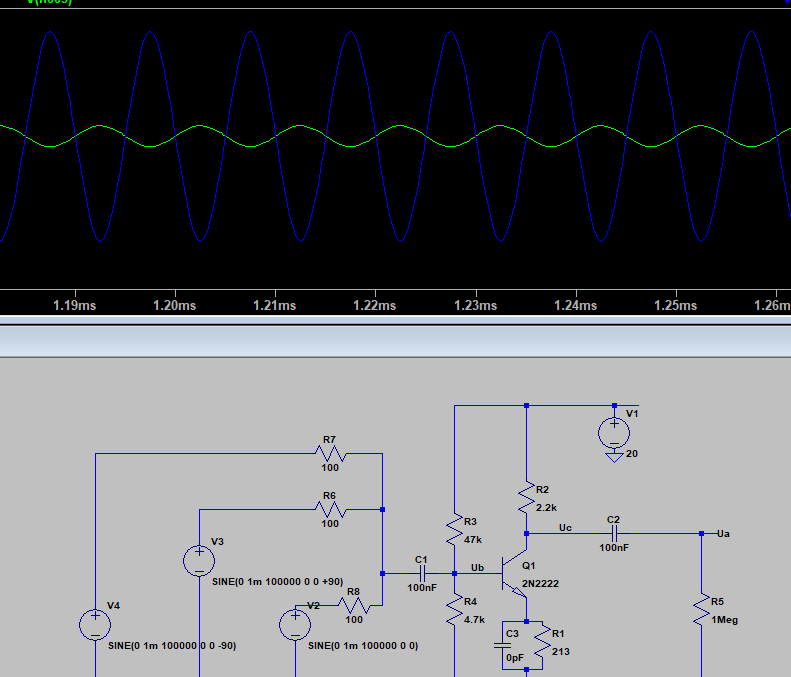The image size is (791, 677).
Task: Click the 1.19ms time axis label
Action: click(x=75, y=306)
